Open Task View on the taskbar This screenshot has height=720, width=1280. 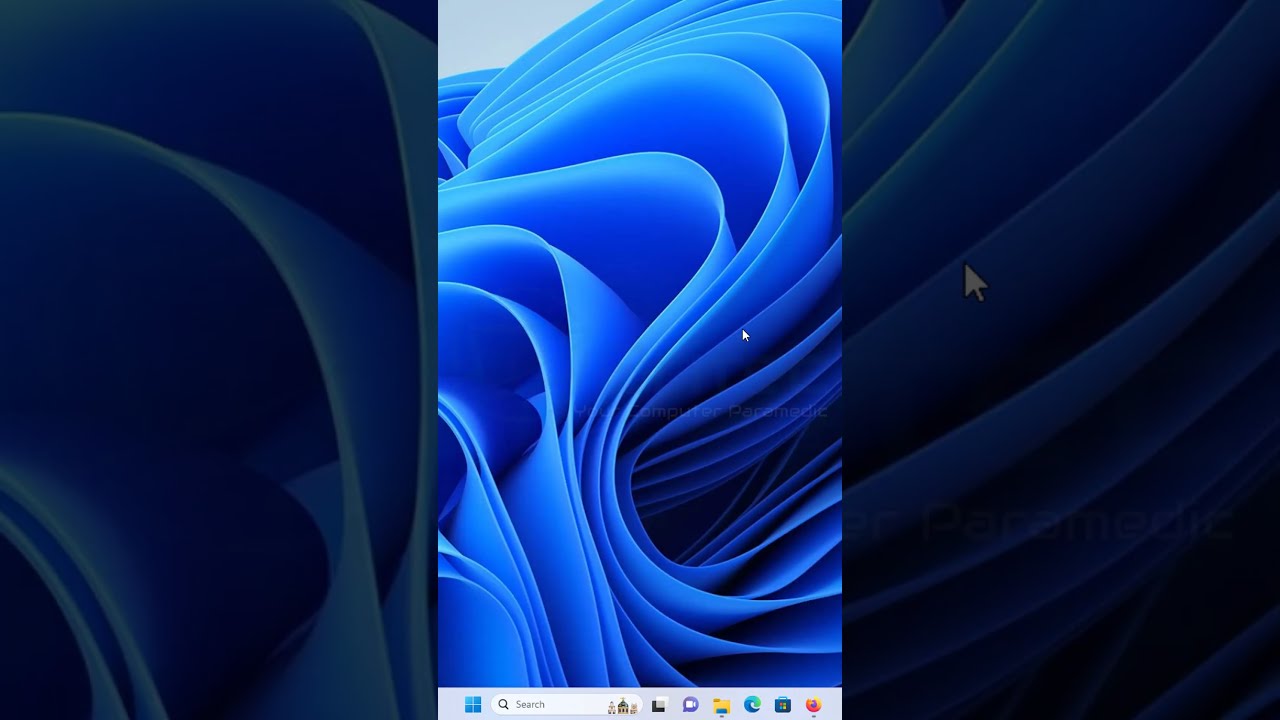click(659, 705)
